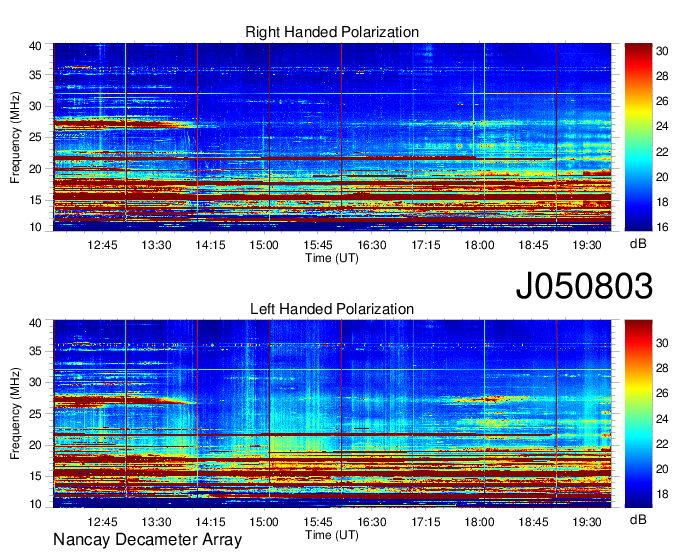The width and height of the screenshot is (680, 552).
Task: Click the "Nancay Decameter Array" caption
Action: pyautogui.click(x=147, y=540)
